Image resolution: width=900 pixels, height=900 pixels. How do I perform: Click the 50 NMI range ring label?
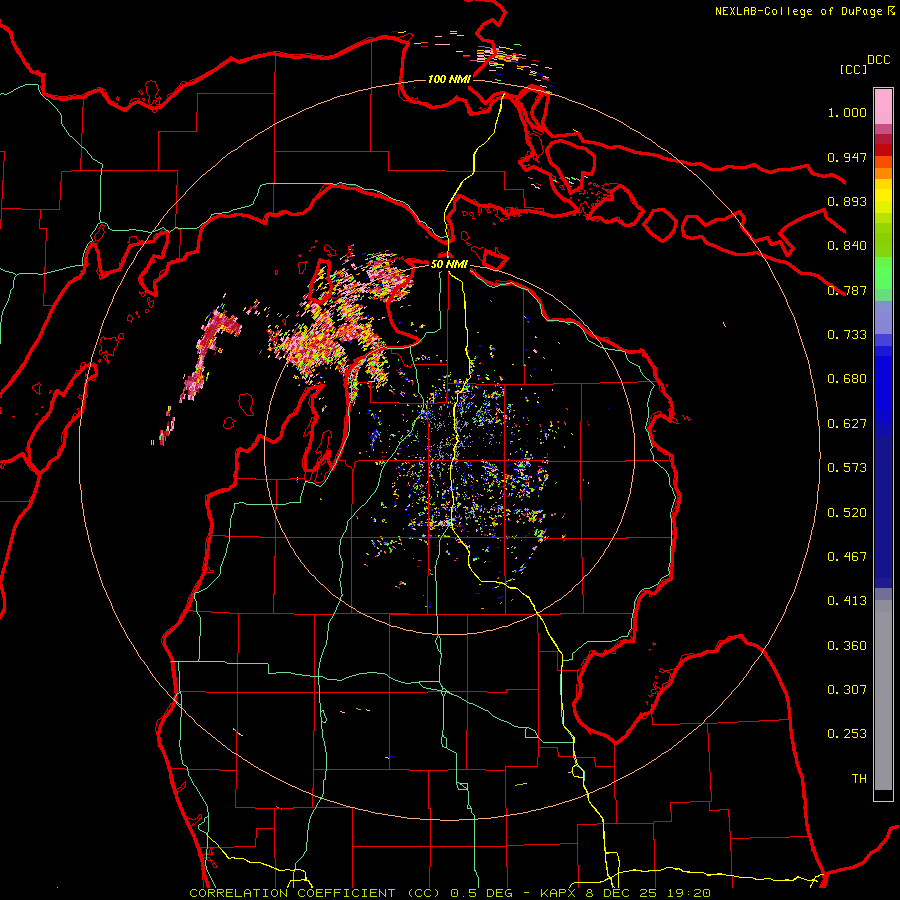pos(449,264)
